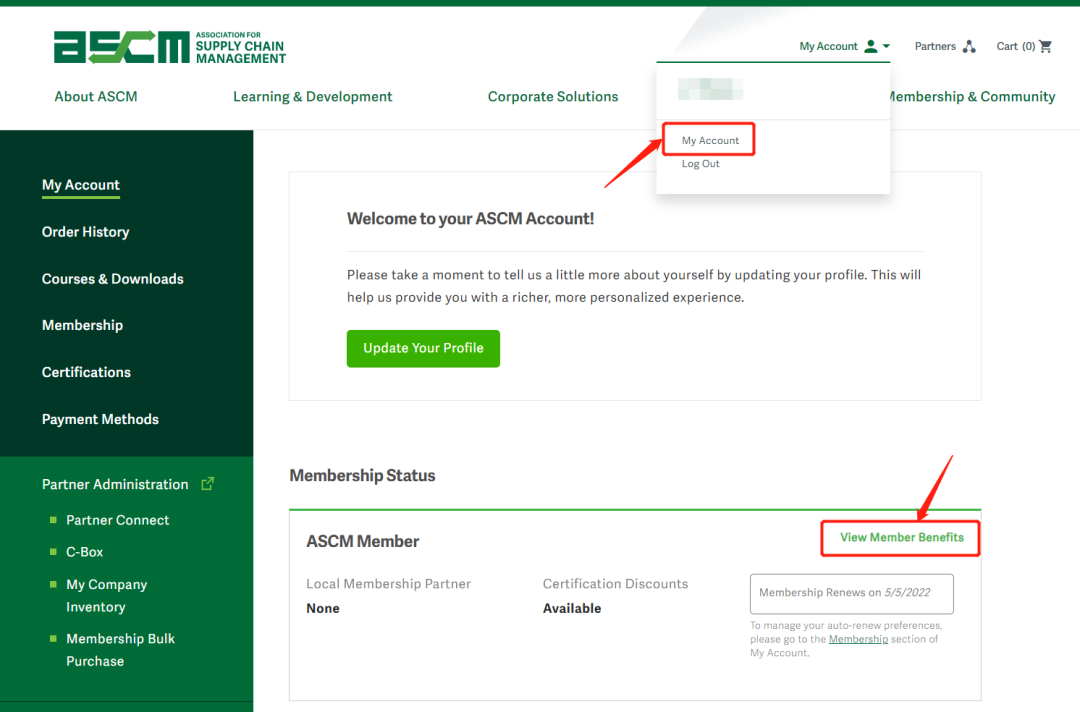Click the ASCM logo in header
The width and height of the screenshot is (1080, 712).
click(x=169, y=48)
